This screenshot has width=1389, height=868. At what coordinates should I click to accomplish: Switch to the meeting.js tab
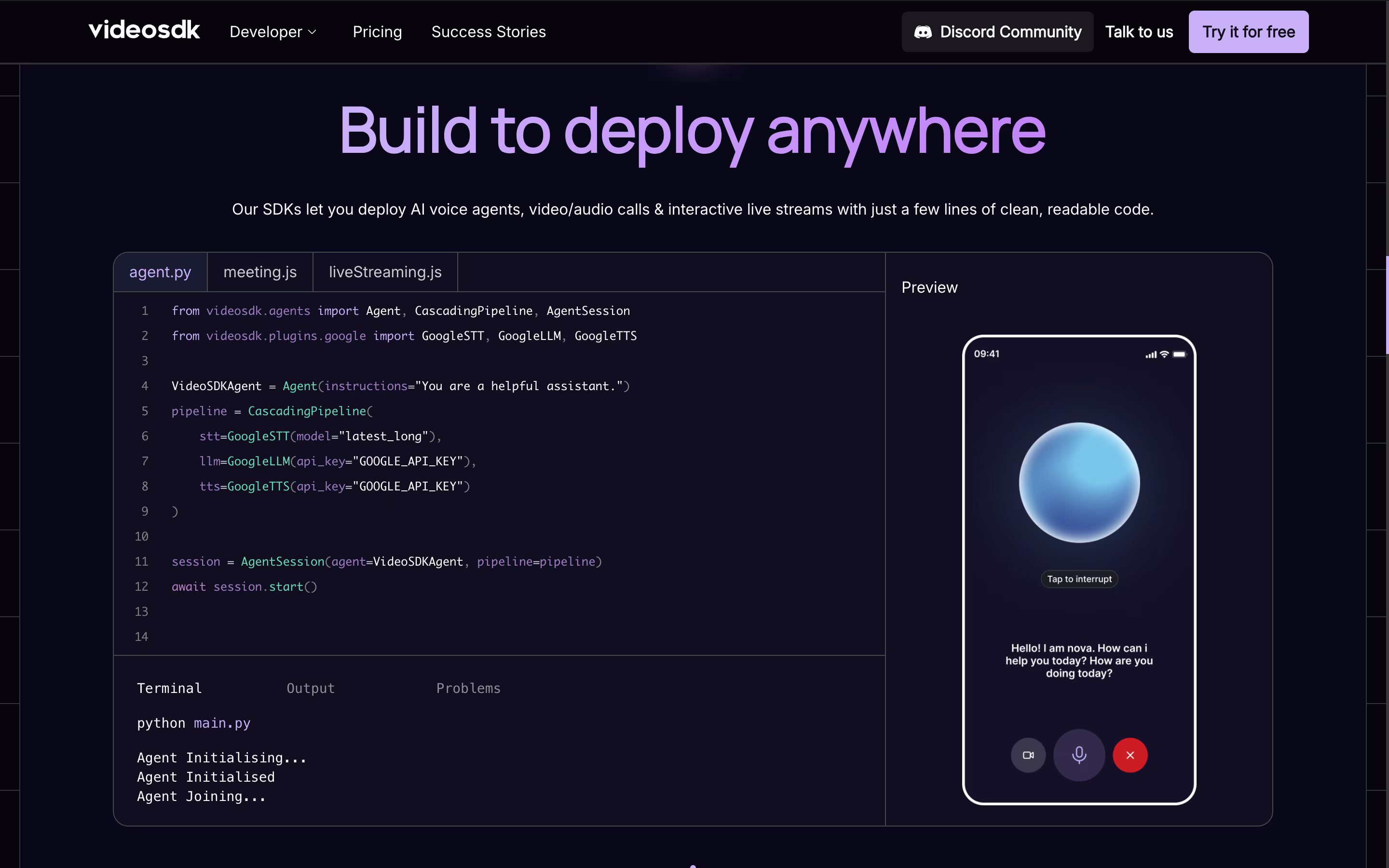point(260,272)
